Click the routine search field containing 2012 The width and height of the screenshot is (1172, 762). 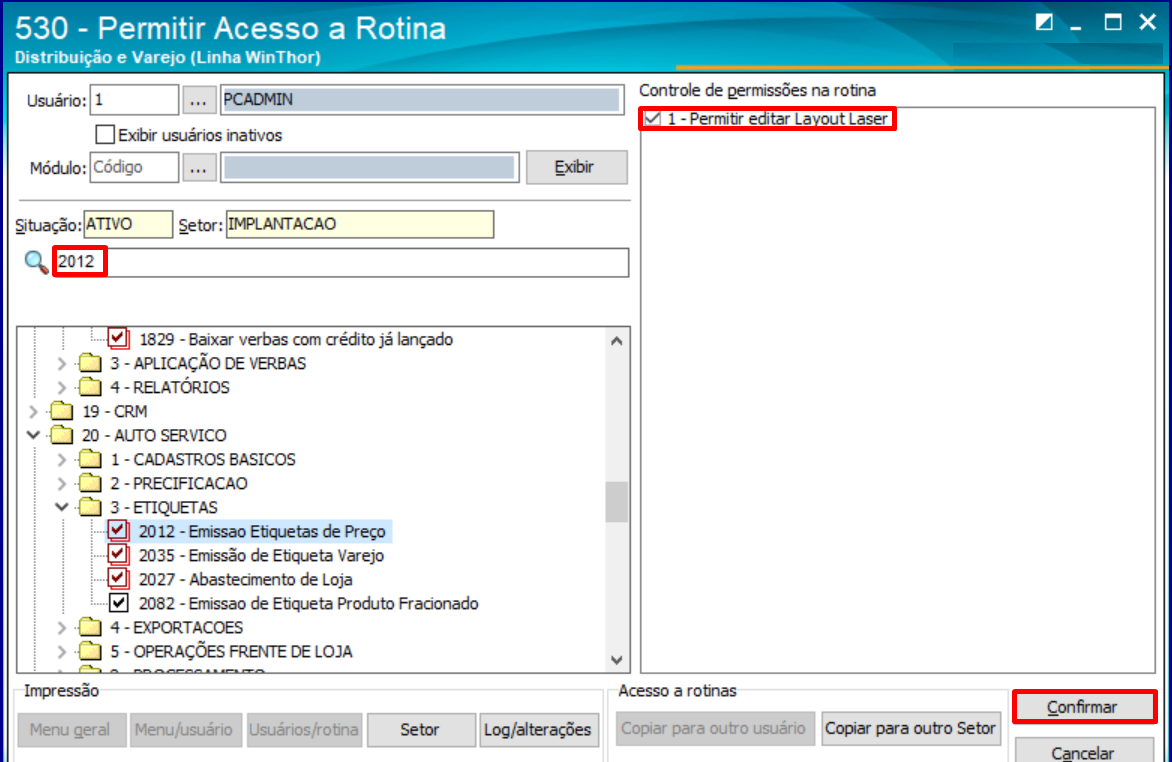coord(341,262)
